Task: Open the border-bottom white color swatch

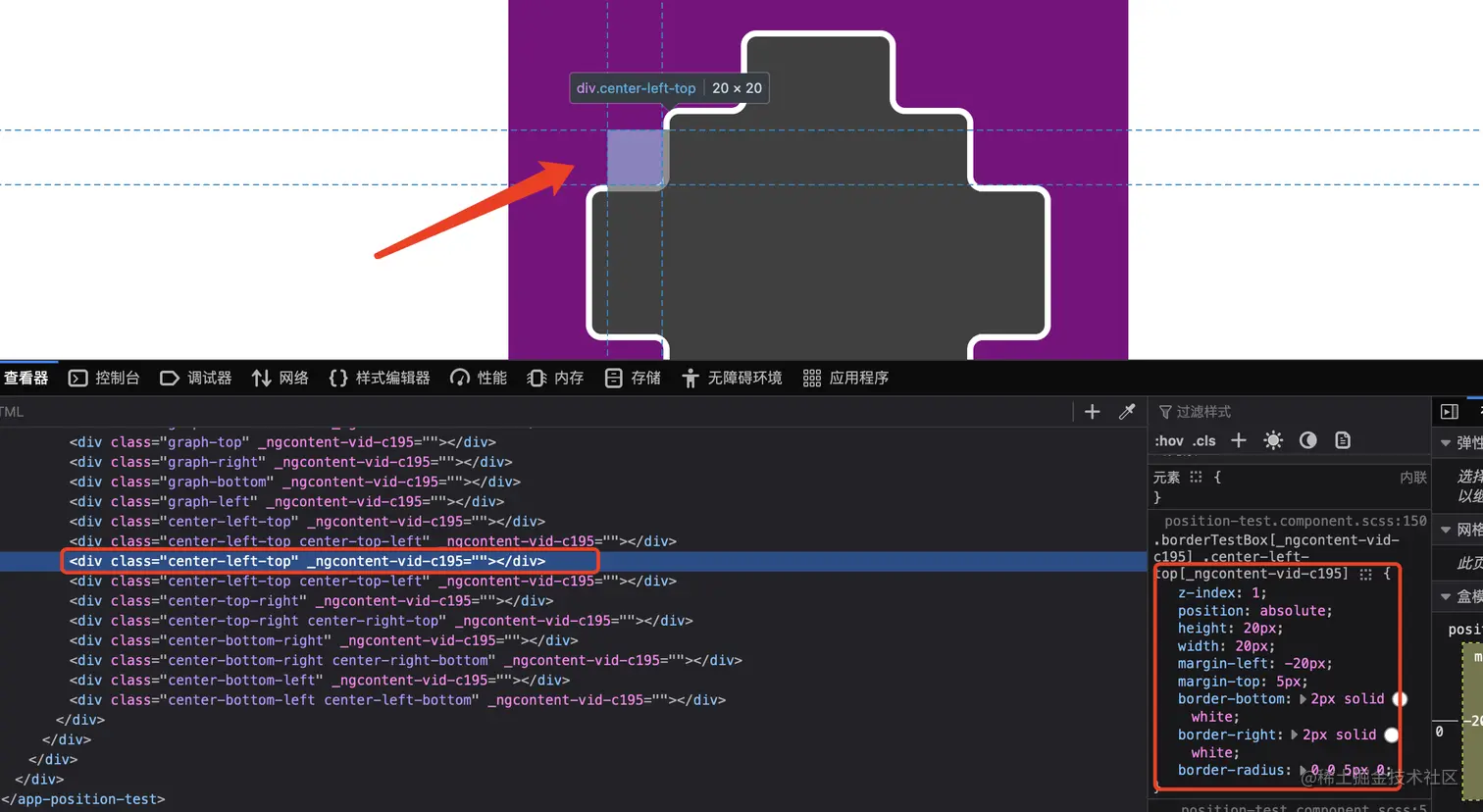Action: (1400, 699)
